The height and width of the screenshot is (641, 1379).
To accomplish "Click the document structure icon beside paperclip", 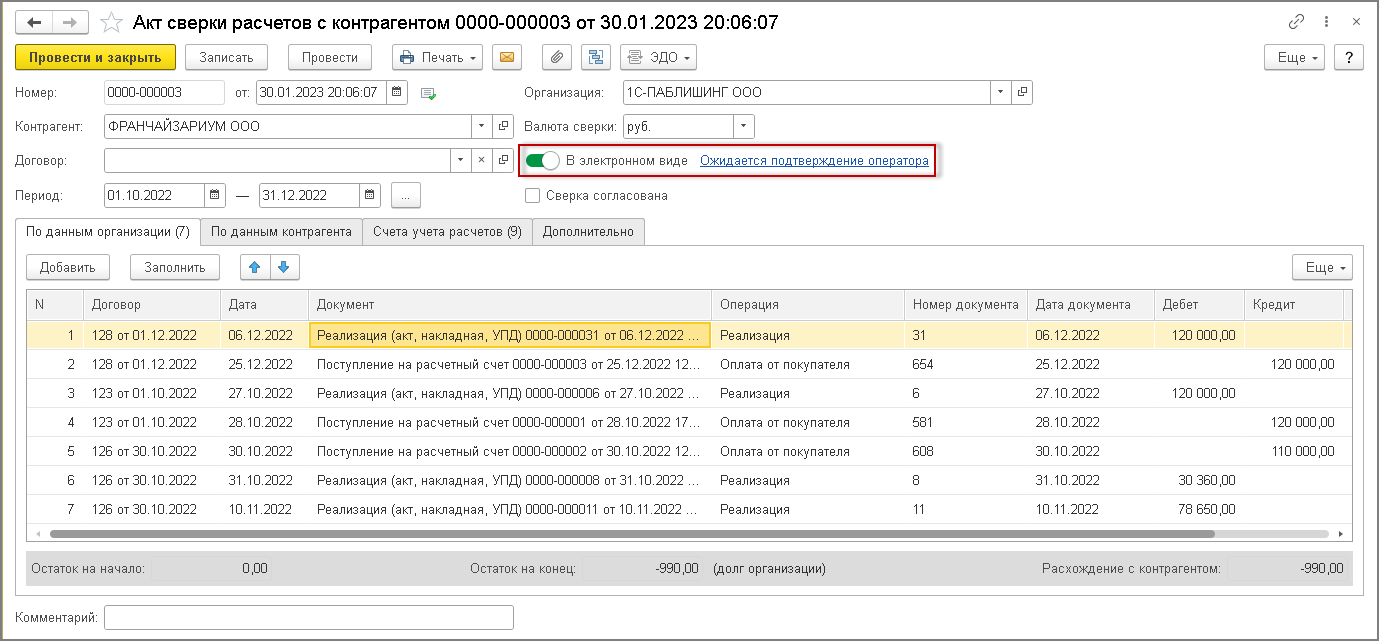I will point(596,57).
